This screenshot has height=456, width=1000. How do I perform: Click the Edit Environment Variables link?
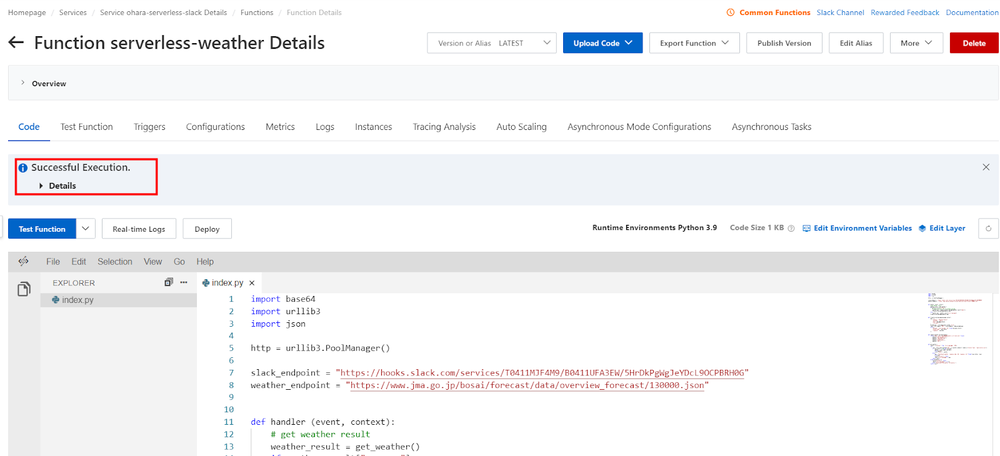(x=857, y=229)
